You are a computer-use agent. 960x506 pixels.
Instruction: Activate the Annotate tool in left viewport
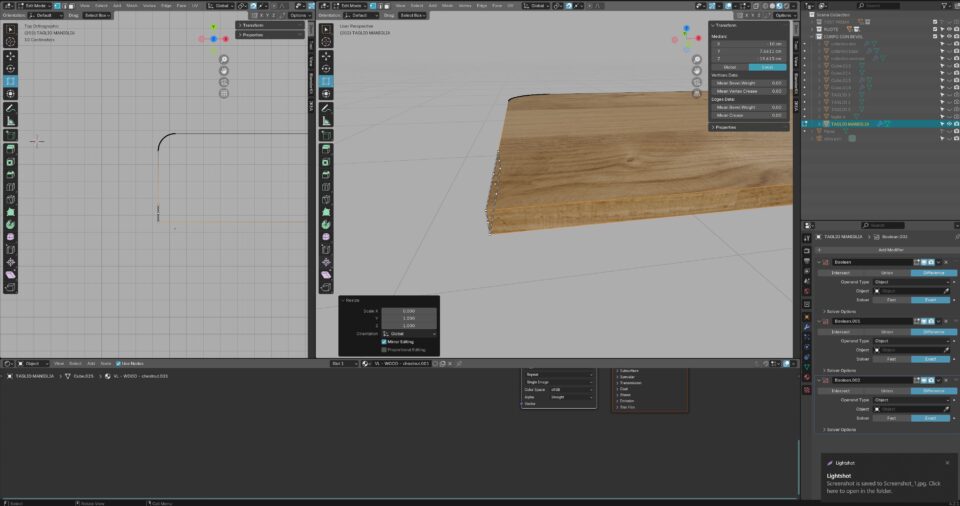(x=10, y=107)
